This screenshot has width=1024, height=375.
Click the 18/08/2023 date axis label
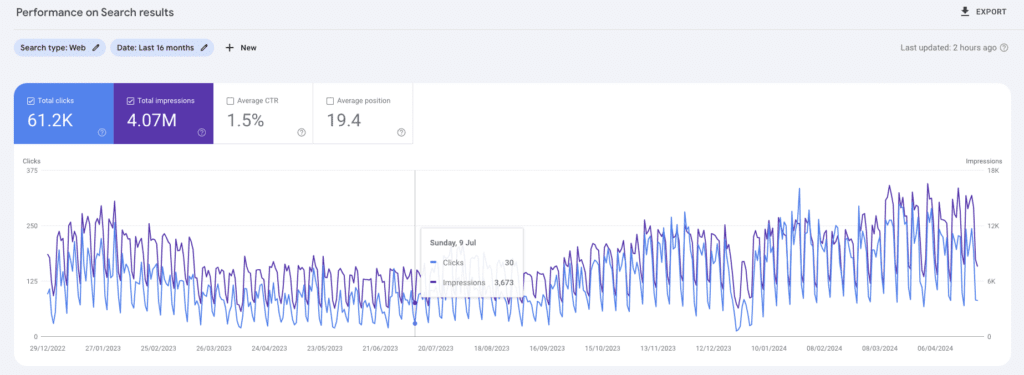tap(491, 349)
